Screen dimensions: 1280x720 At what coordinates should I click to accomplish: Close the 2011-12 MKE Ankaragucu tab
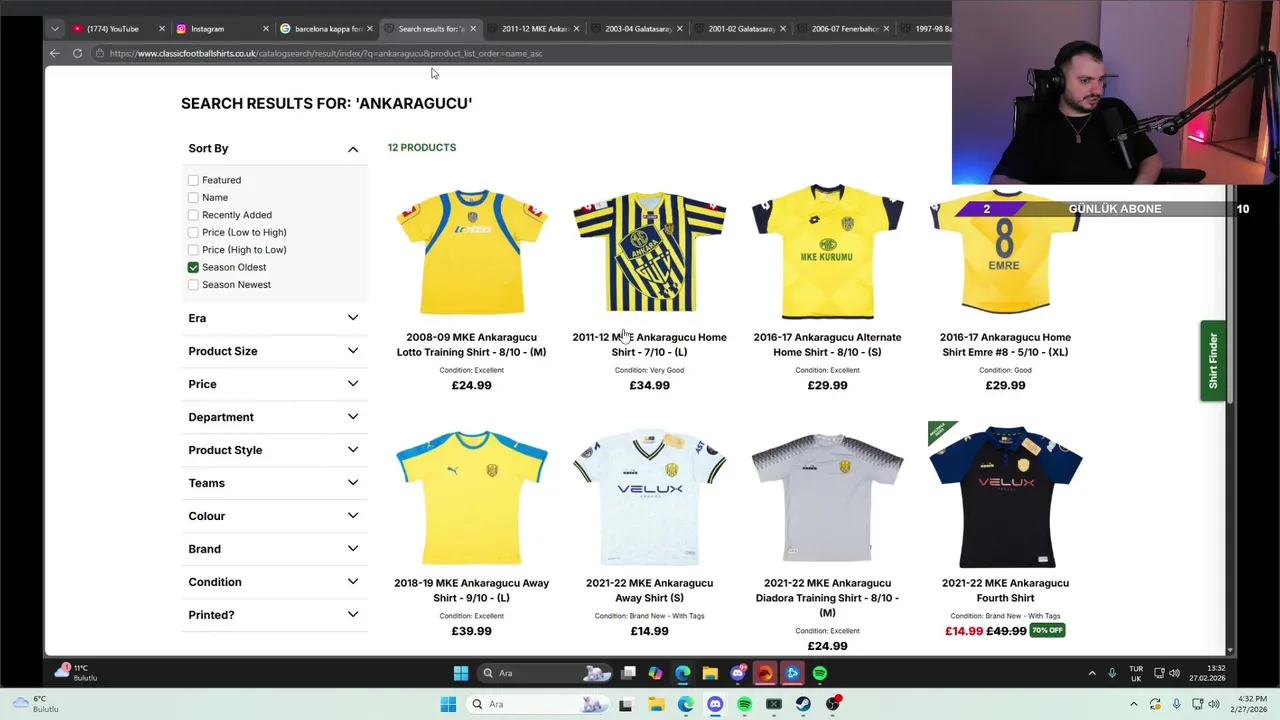pyautogui.click(x=576, y=29)
